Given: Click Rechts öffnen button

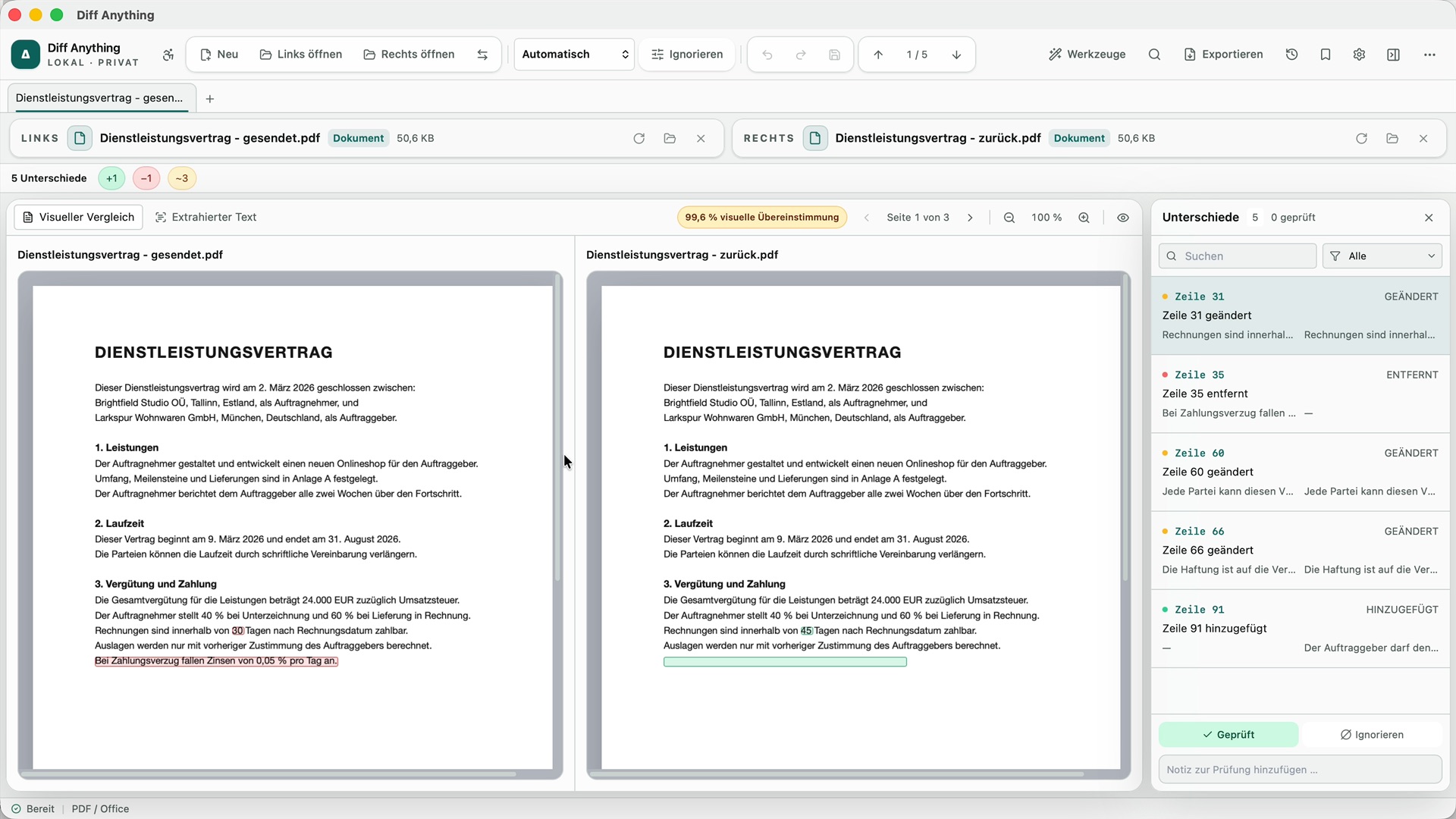Looking at the screenshot, I should pos(409,55).
